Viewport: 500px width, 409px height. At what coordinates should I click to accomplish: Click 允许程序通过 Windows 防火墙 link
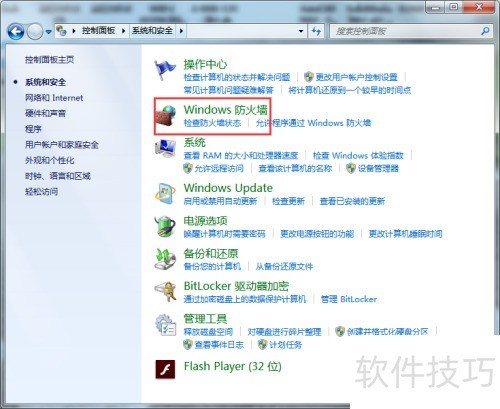[x=313, y=123]
